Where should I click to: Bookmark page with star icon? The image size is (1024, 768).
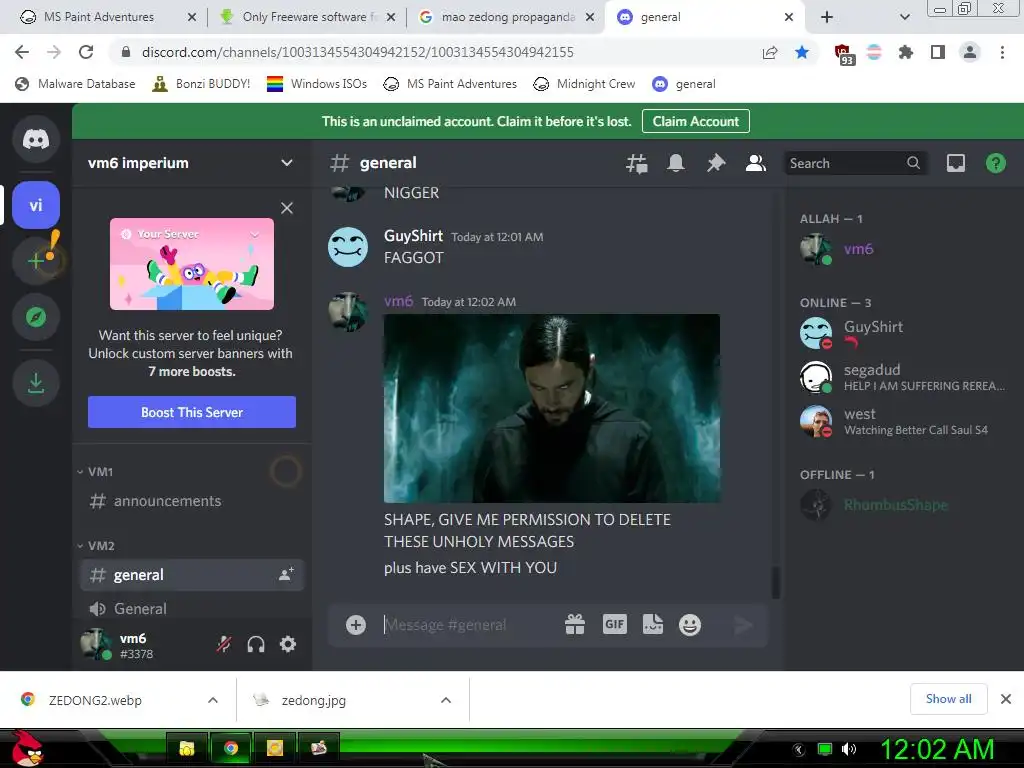(x=802, y=52)
